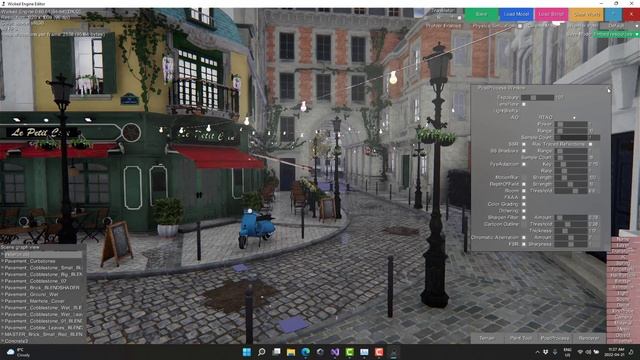Switch to the Paint Tool tab

click(x=520, y=338)
